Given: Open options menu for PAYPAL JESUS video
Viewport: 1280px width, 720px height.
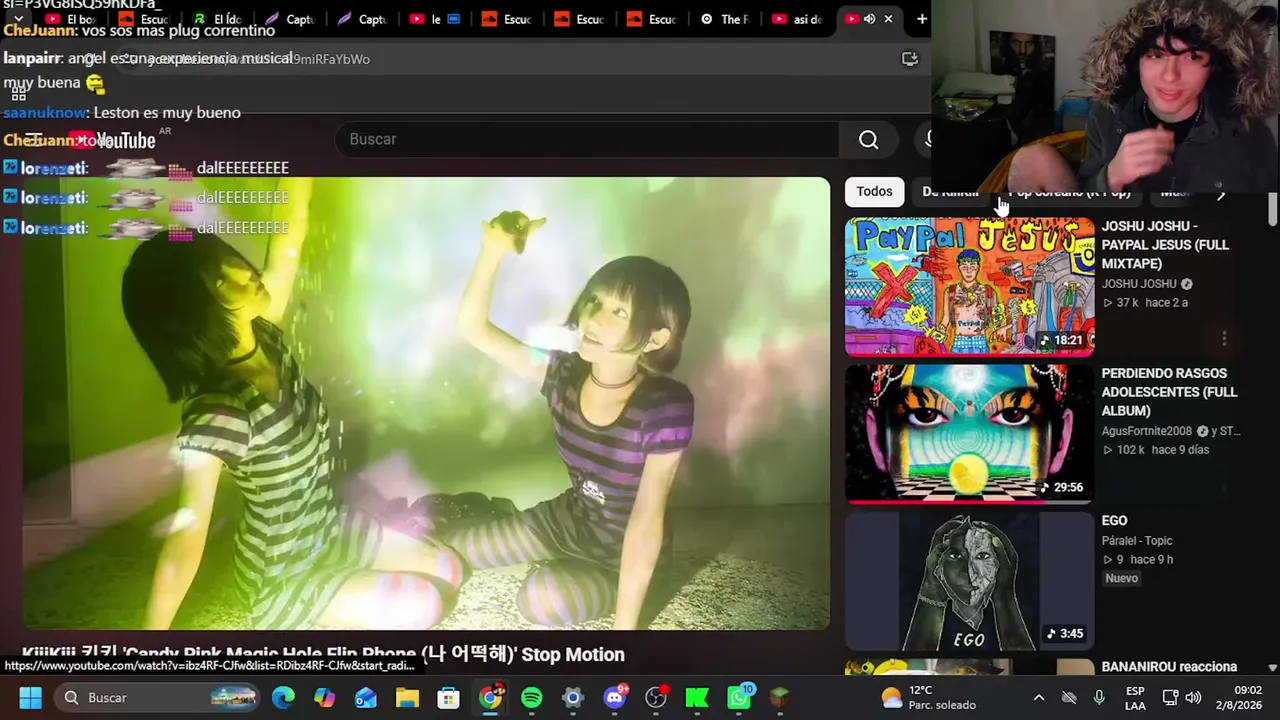Looking at the screenshot, I should 1224,339.
